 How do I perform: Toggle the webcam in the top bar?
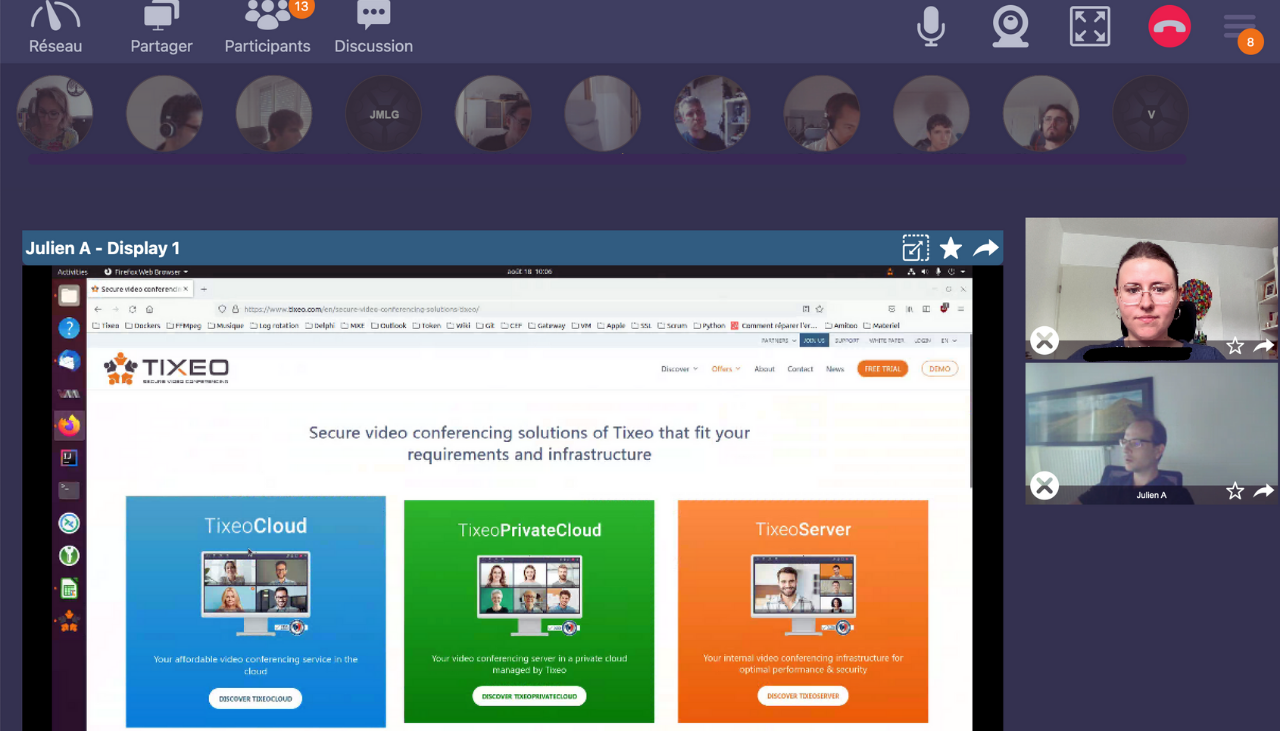tap(1010, 27)
